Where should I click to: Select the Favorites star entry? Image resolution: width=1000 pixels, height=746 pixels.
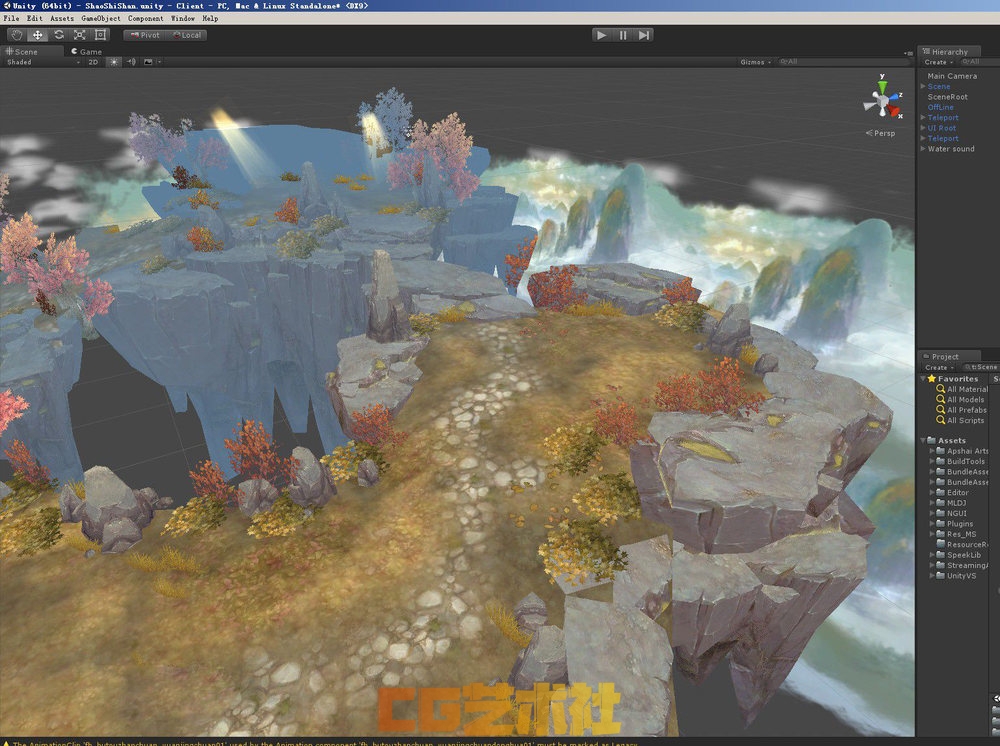tap(952, 379)
